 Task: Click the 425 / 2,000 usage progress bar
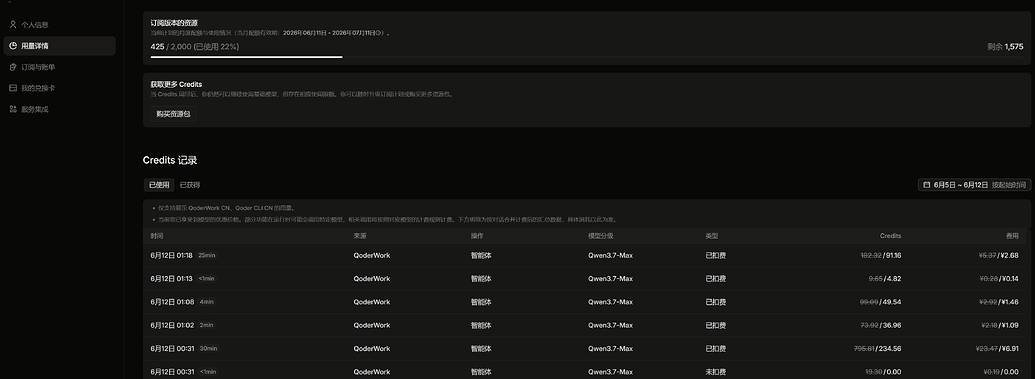tap(587, 57)
